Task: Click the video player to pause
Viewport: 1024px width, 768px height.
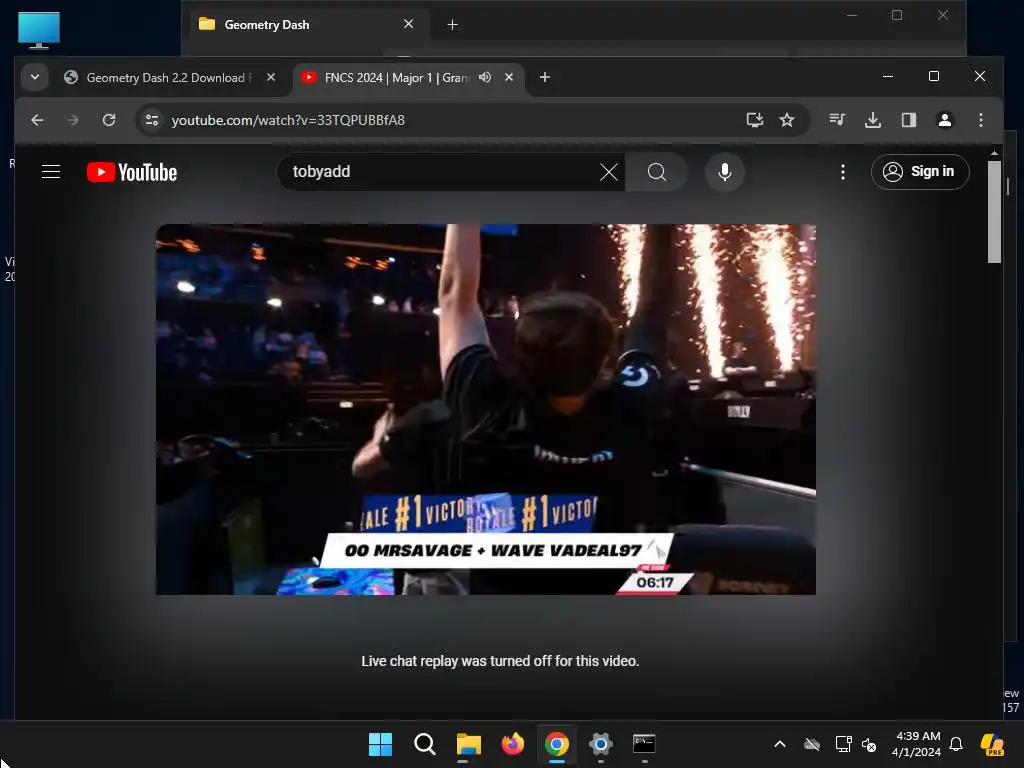Action: [x=485, y=409]
